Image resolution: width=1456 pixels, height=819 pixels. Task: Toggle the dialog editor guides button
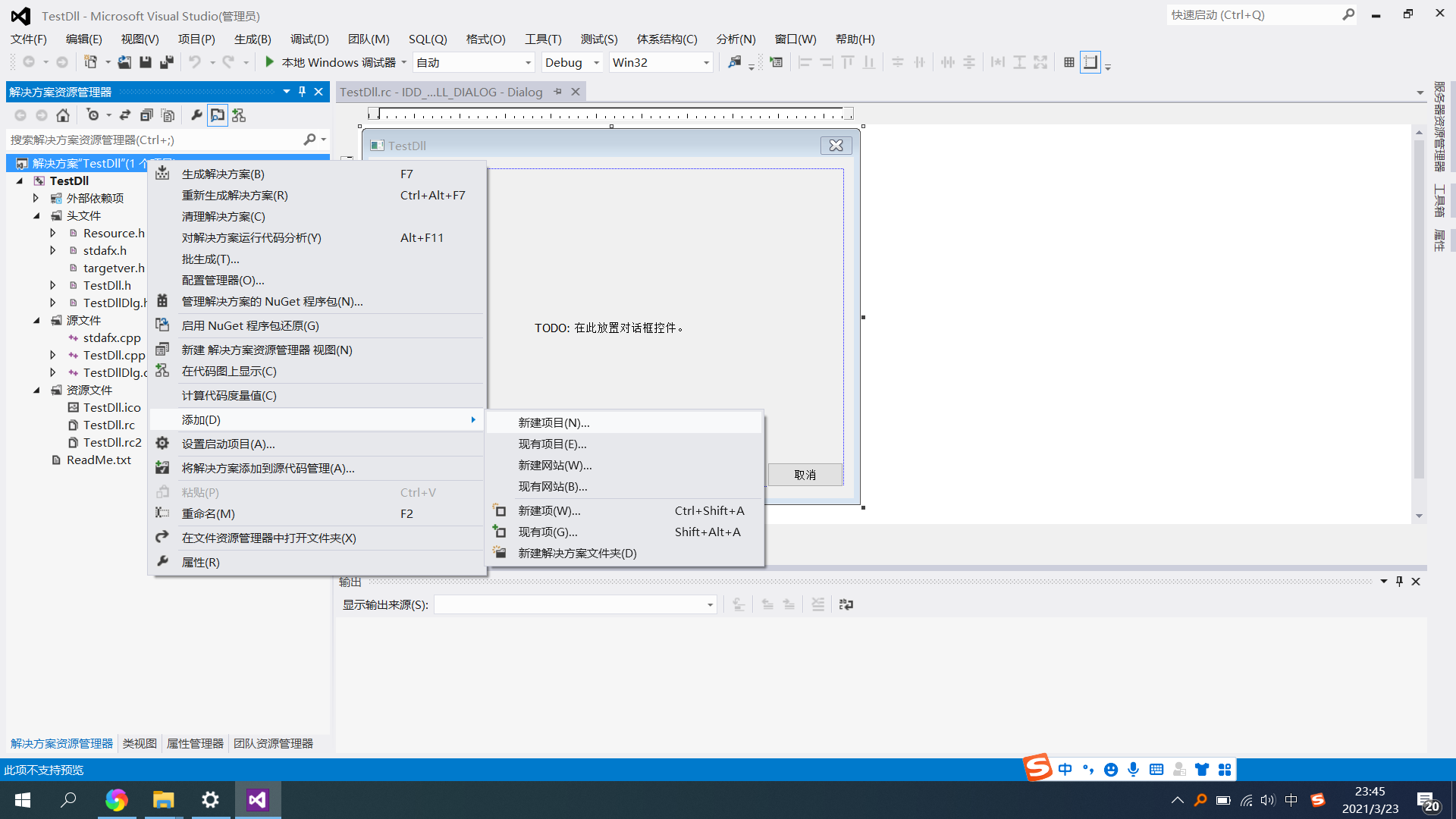tap(1090, 62)
